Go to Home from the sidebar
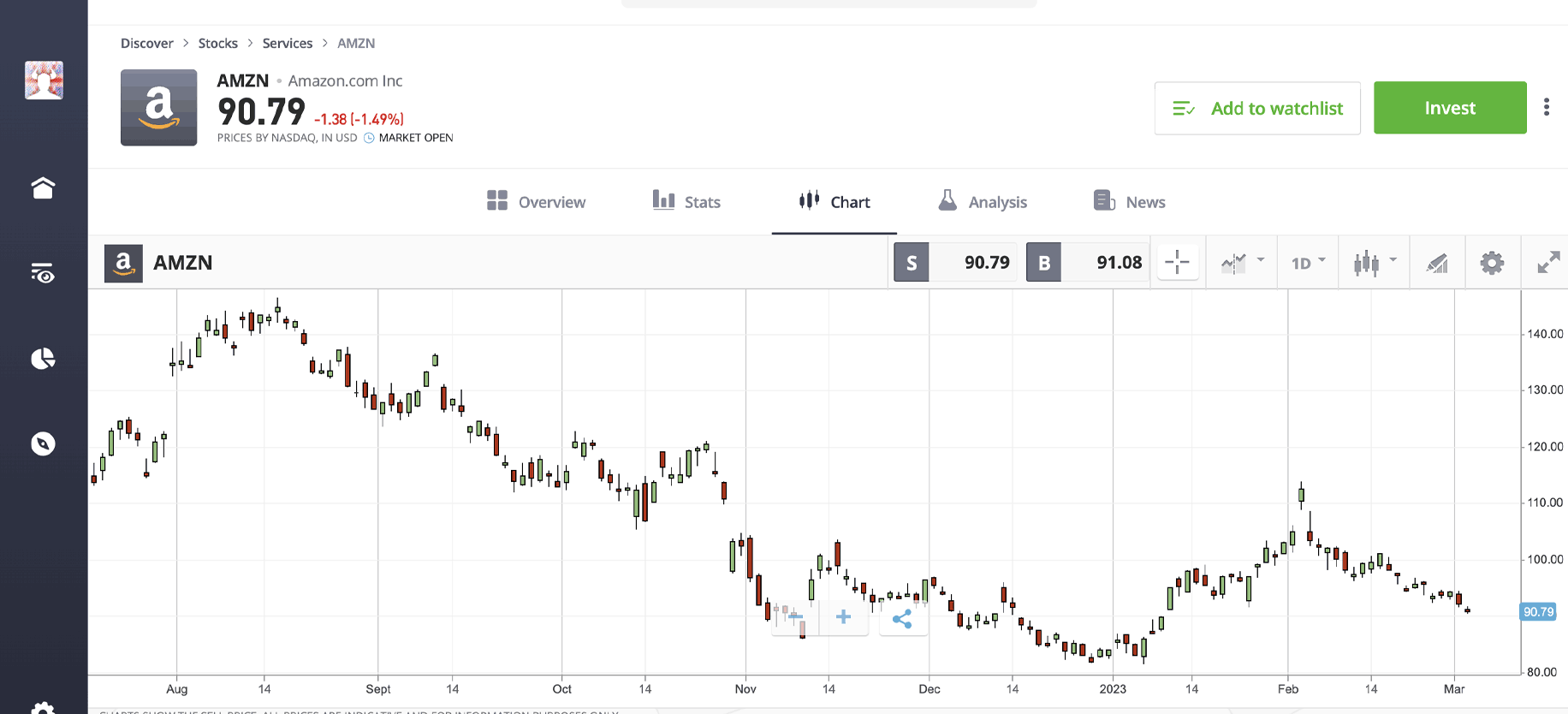 (43, 187)
